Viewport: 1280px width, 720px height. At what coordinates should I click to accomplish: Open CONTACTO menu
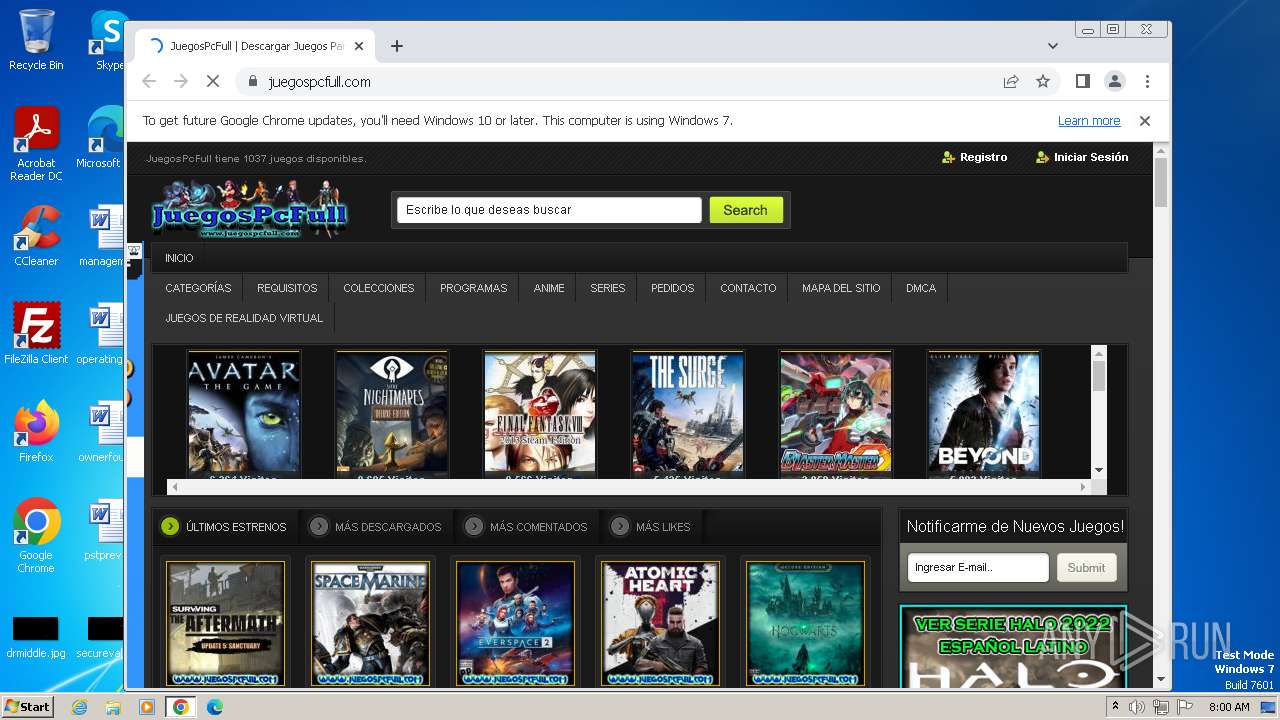748,288
